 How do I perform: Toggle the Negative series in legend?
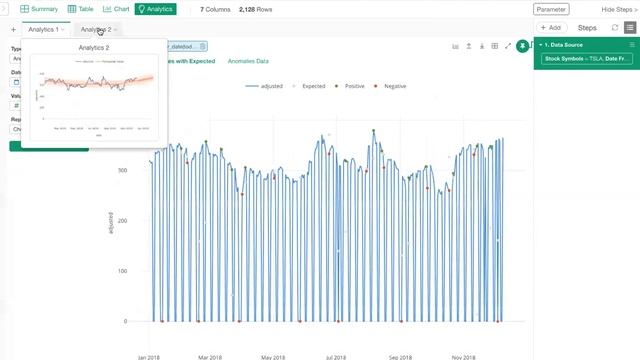coord(390,86)
